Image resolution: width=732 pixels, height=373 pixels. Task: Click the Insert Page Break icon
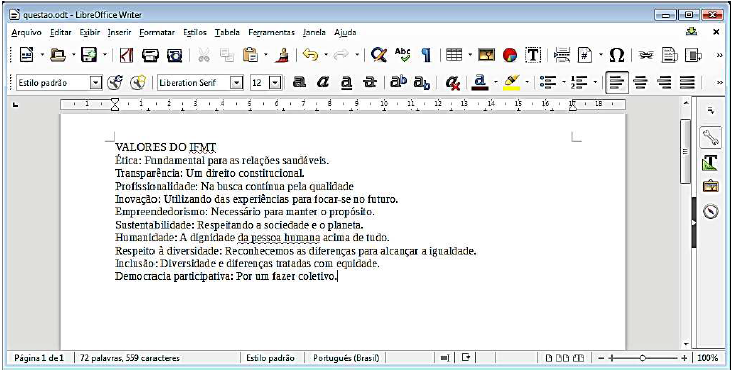click(562, 55)
